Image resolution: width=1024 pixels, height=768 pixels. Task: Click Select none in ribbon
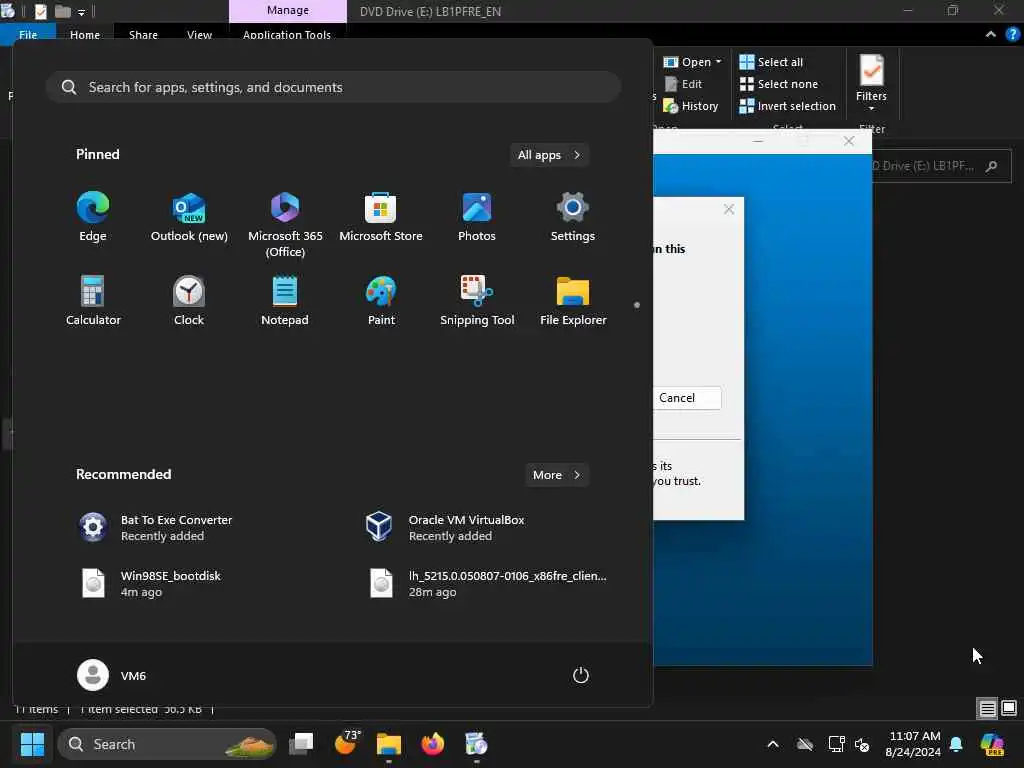pos(778,84)
